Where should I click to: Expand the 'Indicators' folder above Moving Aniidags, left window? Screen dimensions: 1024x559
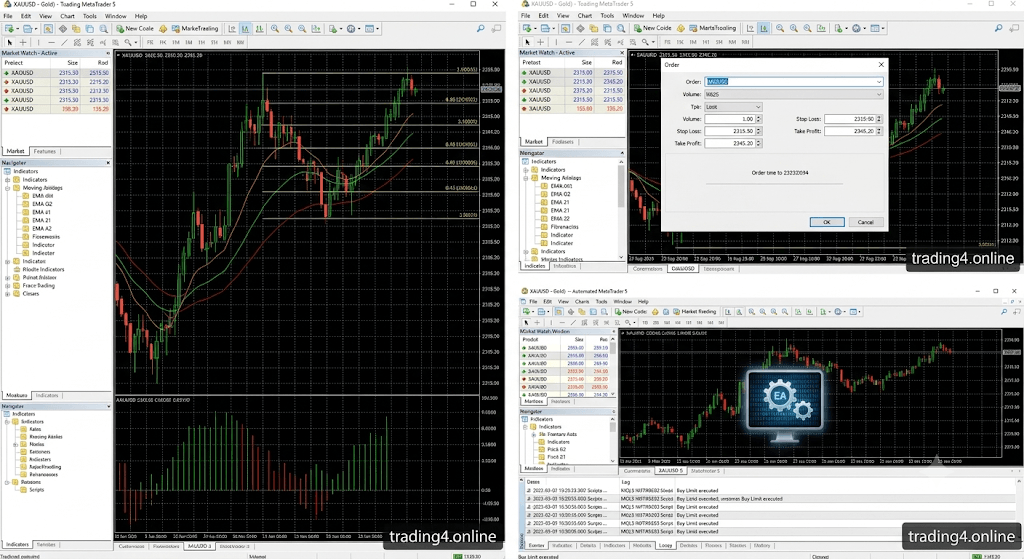(x=8, y=180)
